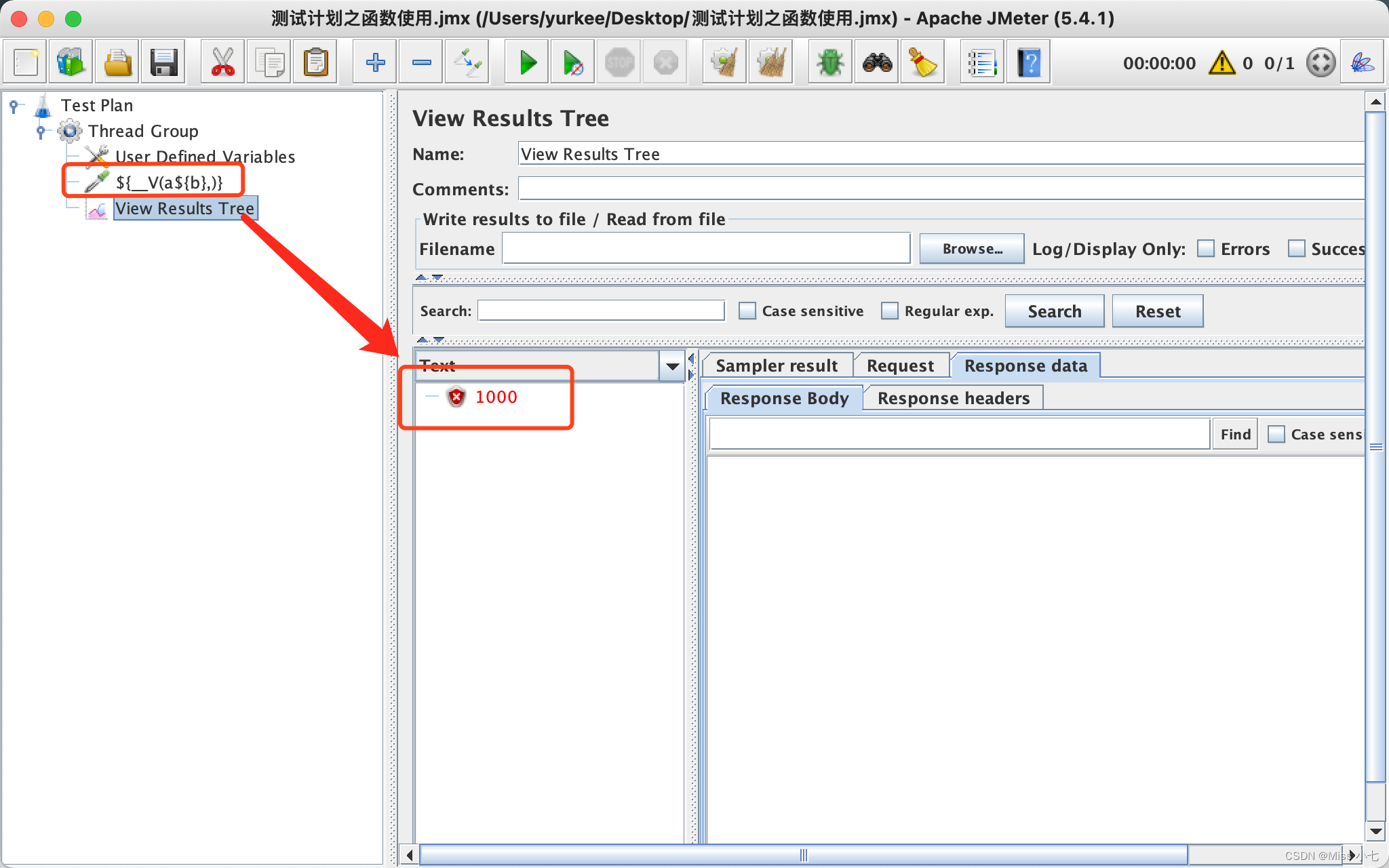Click the JMeter feather logo icon
The width and height of the screenshot is (1389, 868).
click(x=1362, y=63)
